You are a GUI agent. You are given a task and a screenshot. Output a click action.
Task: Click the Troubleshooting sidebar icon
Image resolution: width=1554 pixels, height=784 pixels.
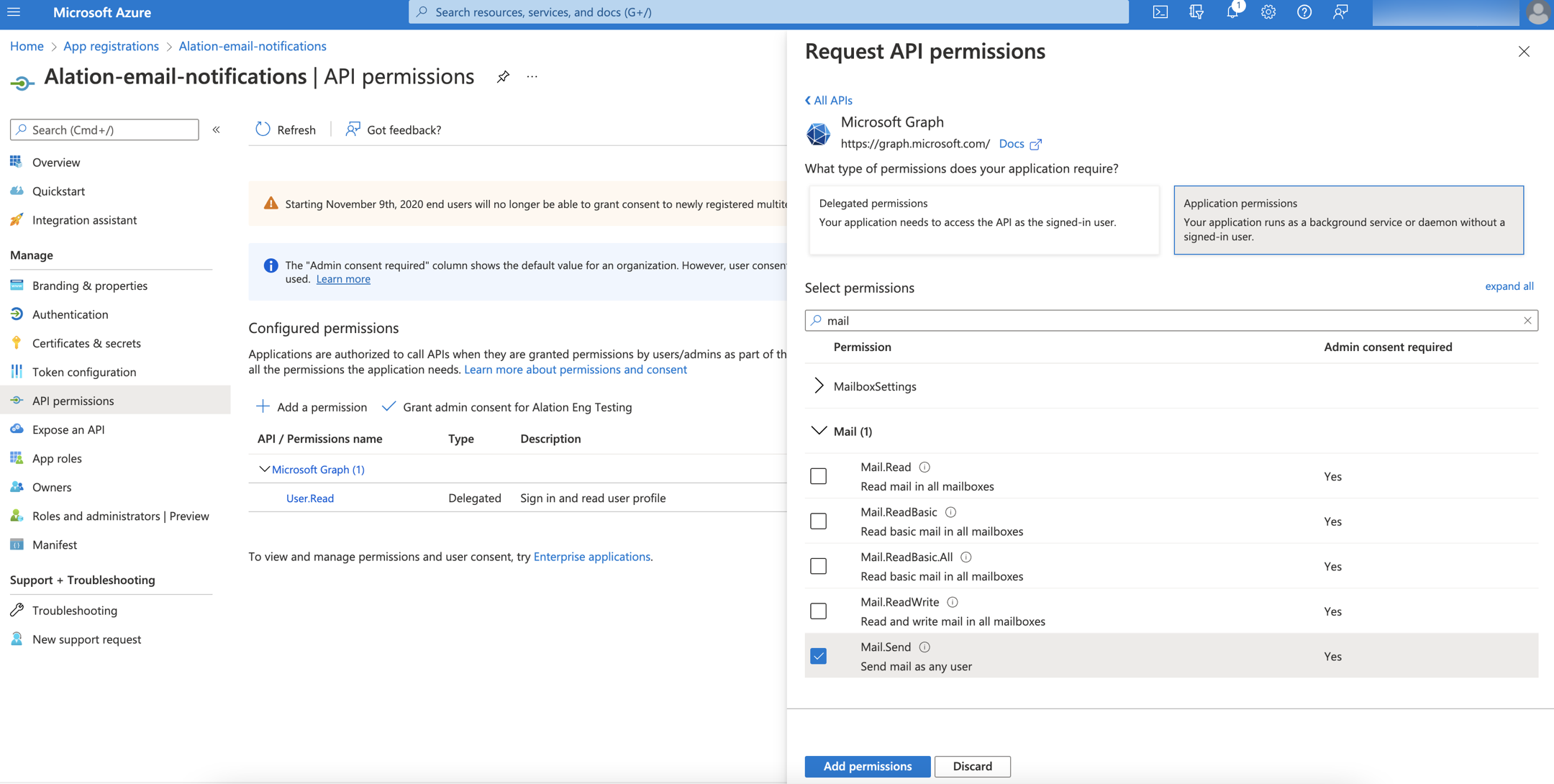tap(17, 609)
